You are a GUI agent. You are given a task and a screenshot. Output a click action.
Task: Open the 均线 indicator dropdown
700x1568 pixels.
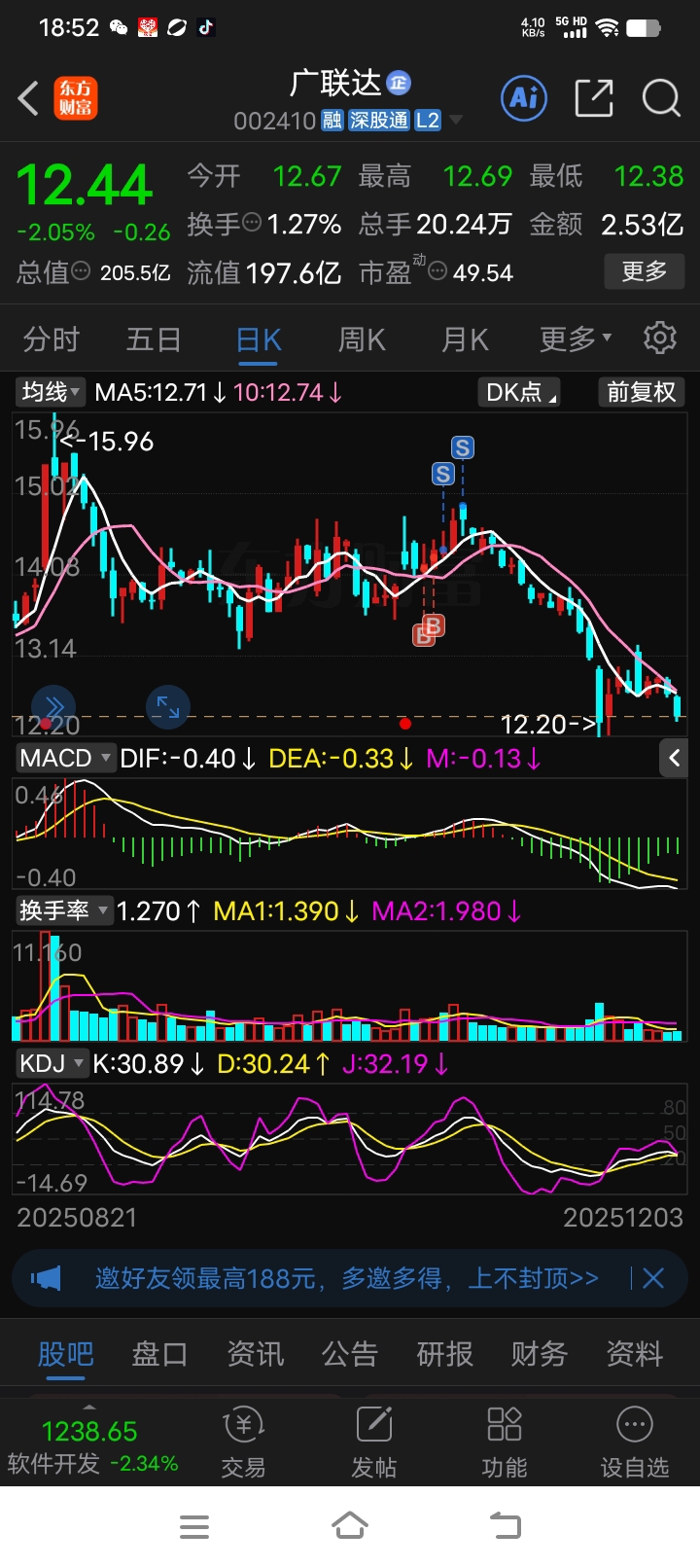point(52,392)
